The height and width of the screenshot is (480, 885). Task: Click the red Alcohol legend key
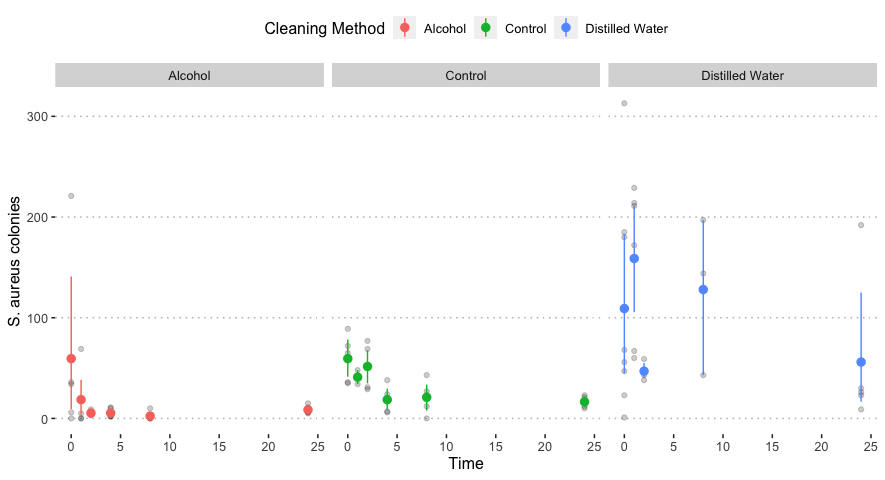(x=405, y=29)
